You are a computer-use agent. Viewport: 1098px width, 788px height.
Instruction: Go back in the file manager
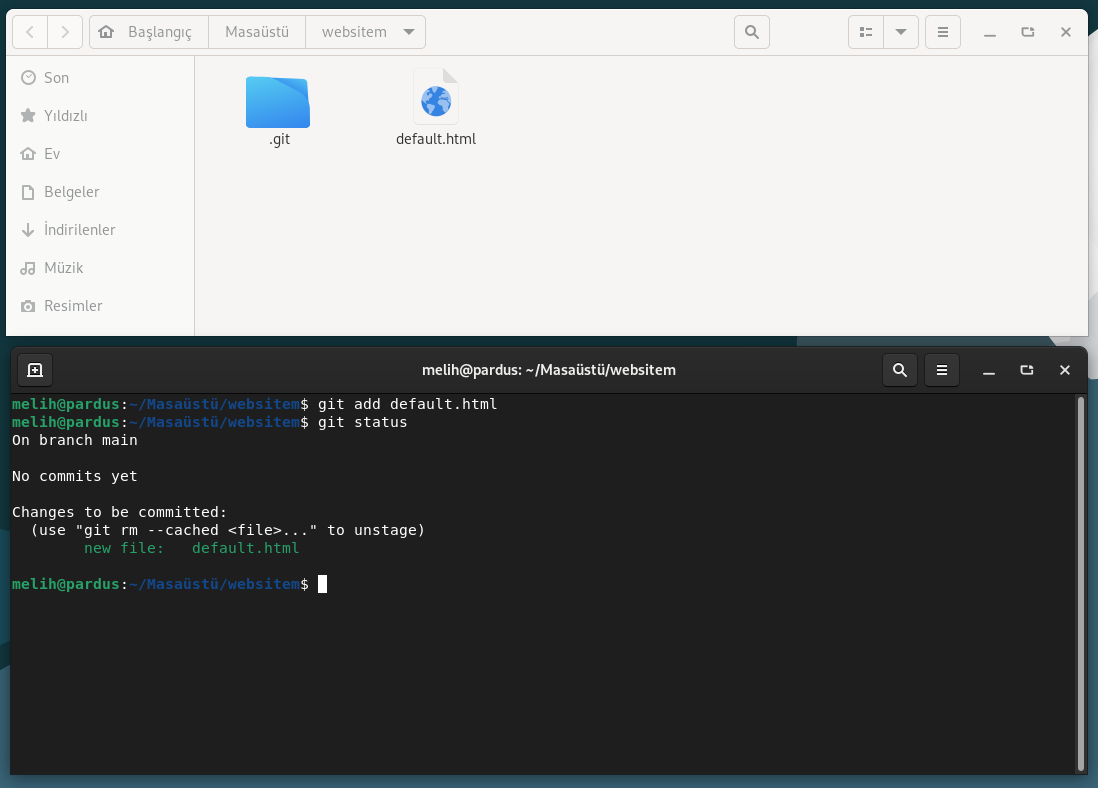pos(30,32)
